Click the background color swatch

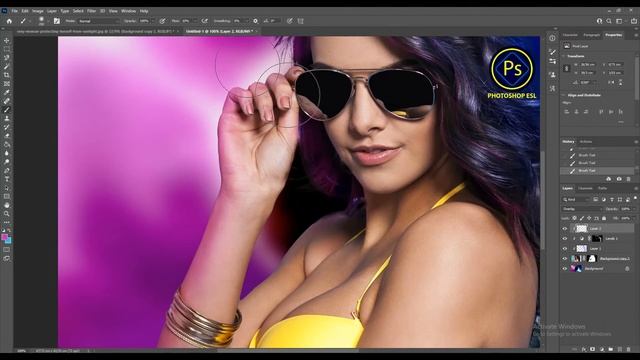(8, 241)
